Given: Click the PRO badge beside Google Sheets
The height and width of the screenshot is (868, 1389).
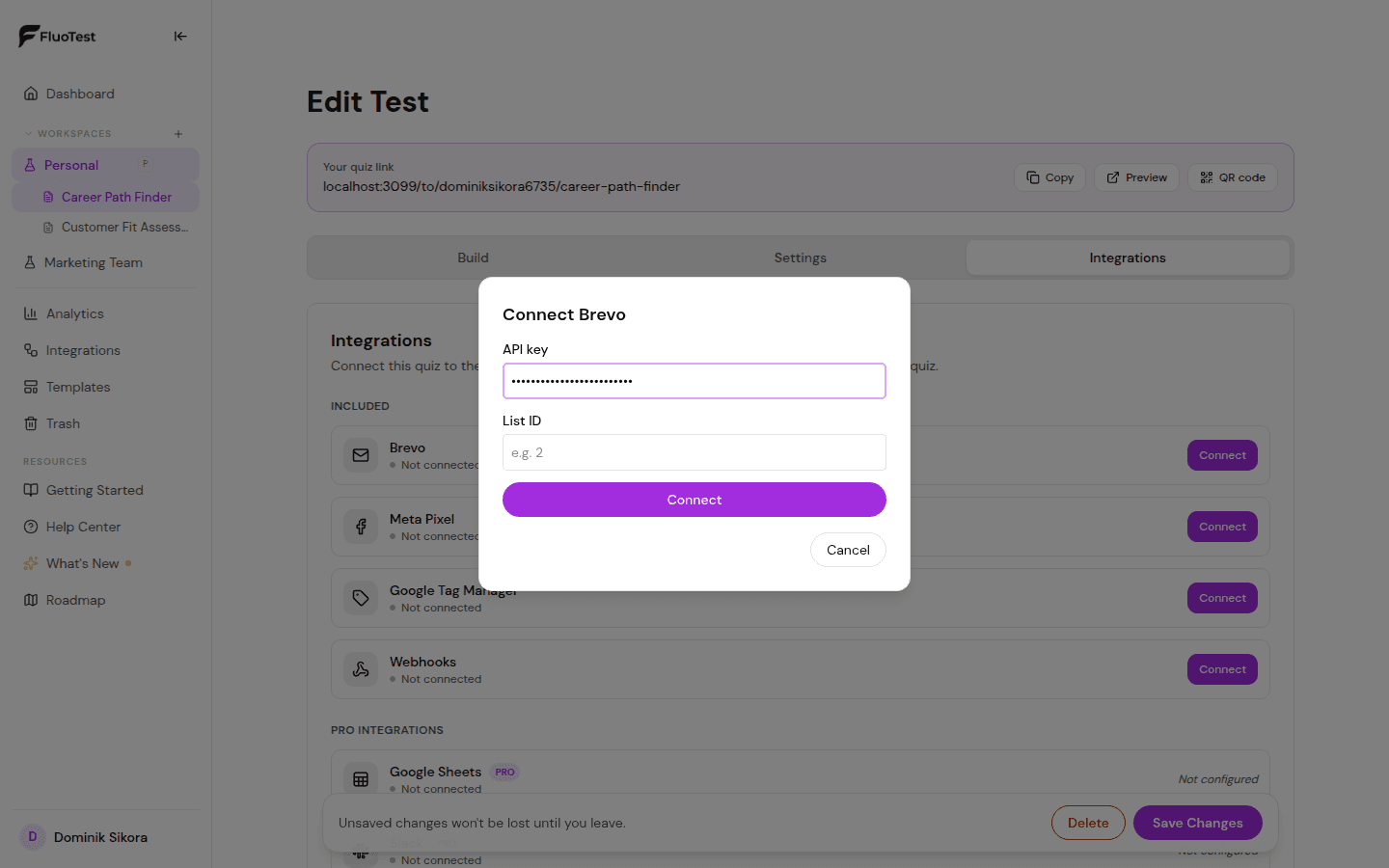Looking at the screenshot, I should coord(504,773).
